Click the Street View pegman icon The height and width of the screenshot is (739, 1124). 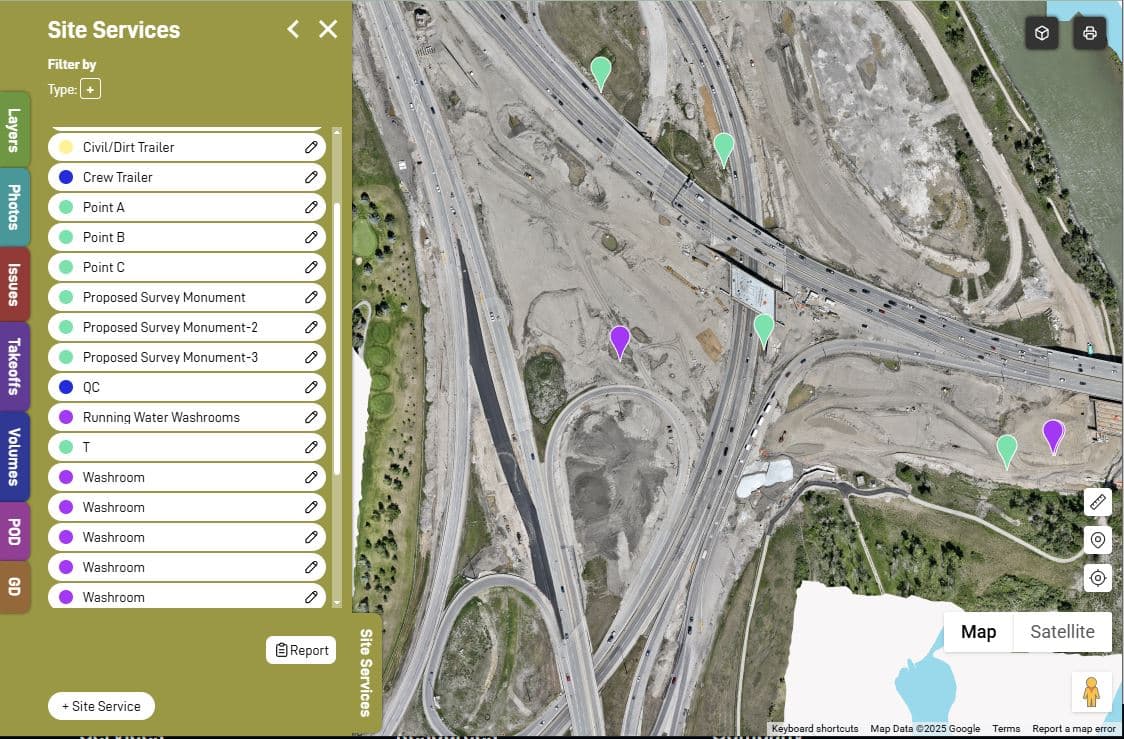pyautogui.click(x=1091, y=691)
